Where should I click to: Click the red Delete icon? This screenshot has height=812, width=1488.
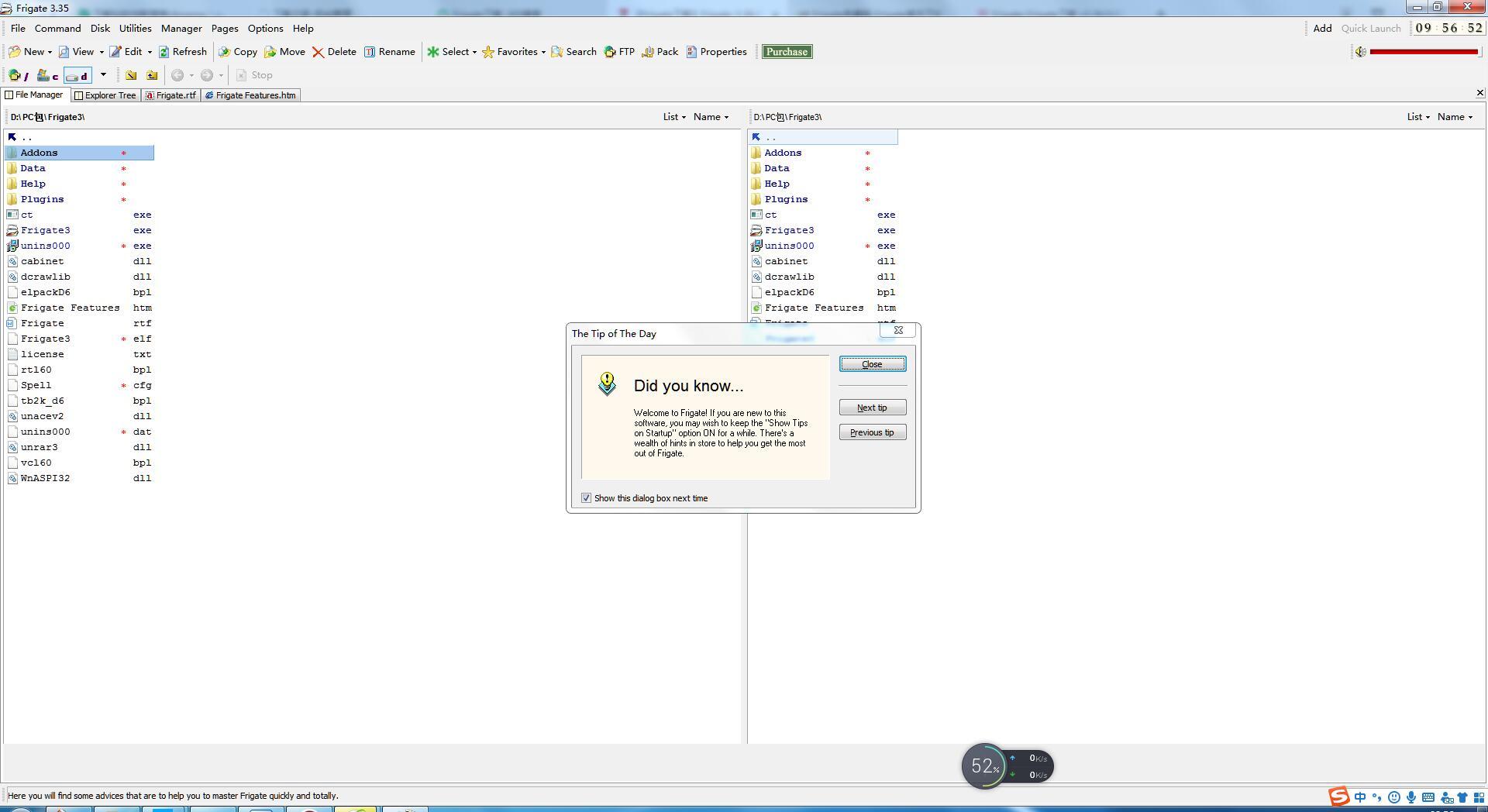pos(318,52)
